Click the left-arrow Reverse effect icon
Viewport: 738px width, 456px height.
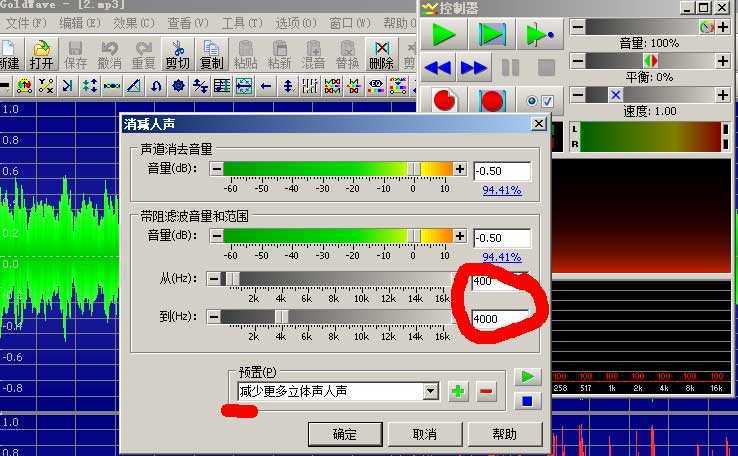266,86
